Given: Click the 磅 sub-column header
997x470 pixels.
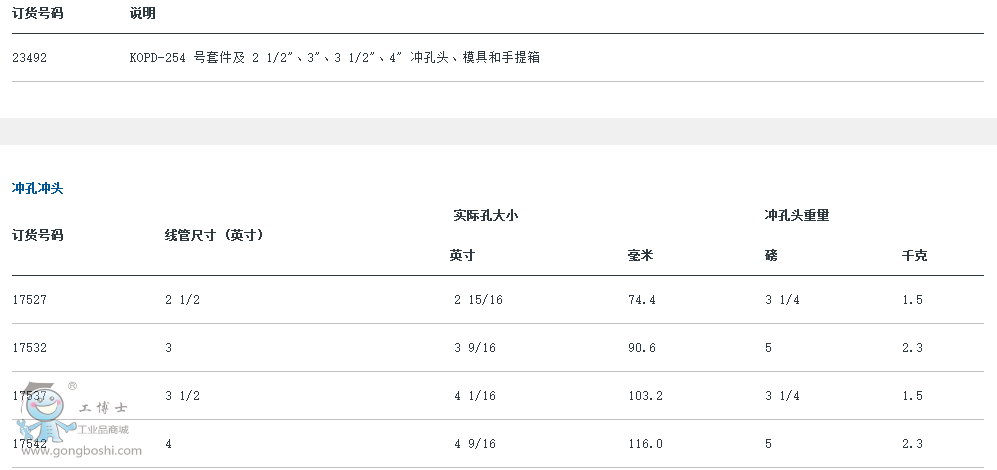Looking at the screenshot, I should tap(771, 256).
